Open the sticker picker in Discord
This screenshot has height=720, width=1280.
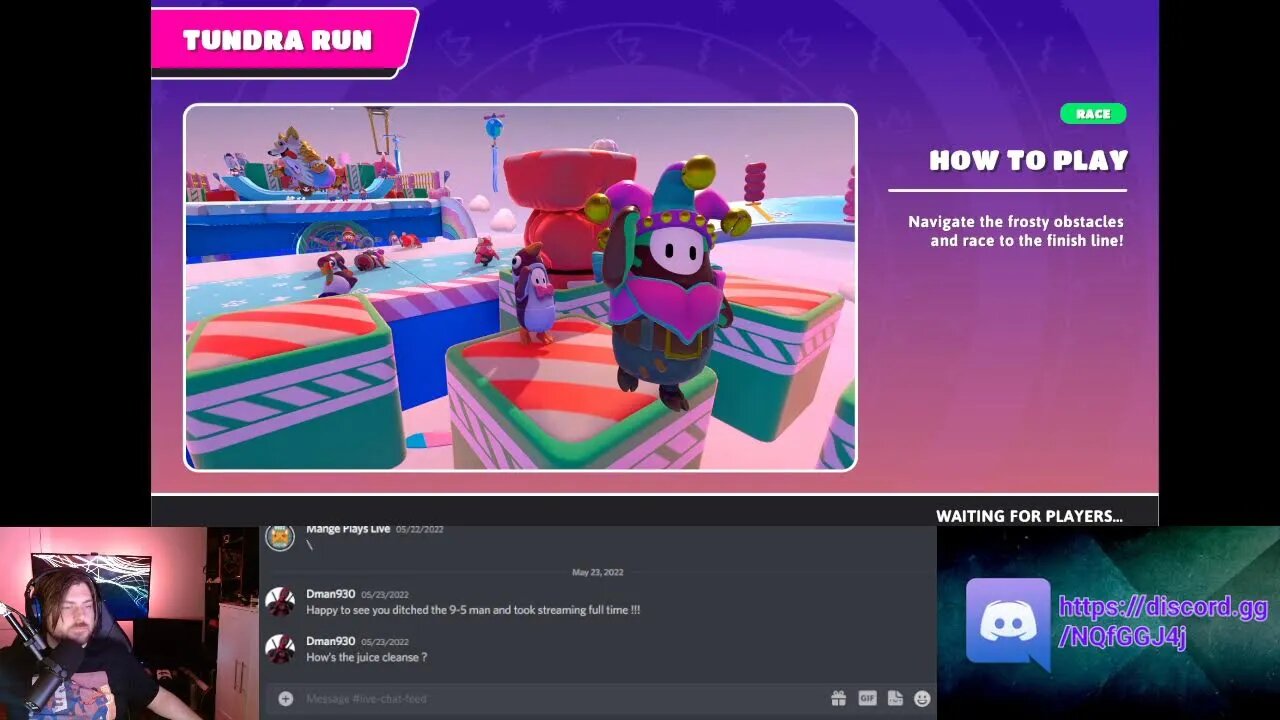tap(895, 699)
